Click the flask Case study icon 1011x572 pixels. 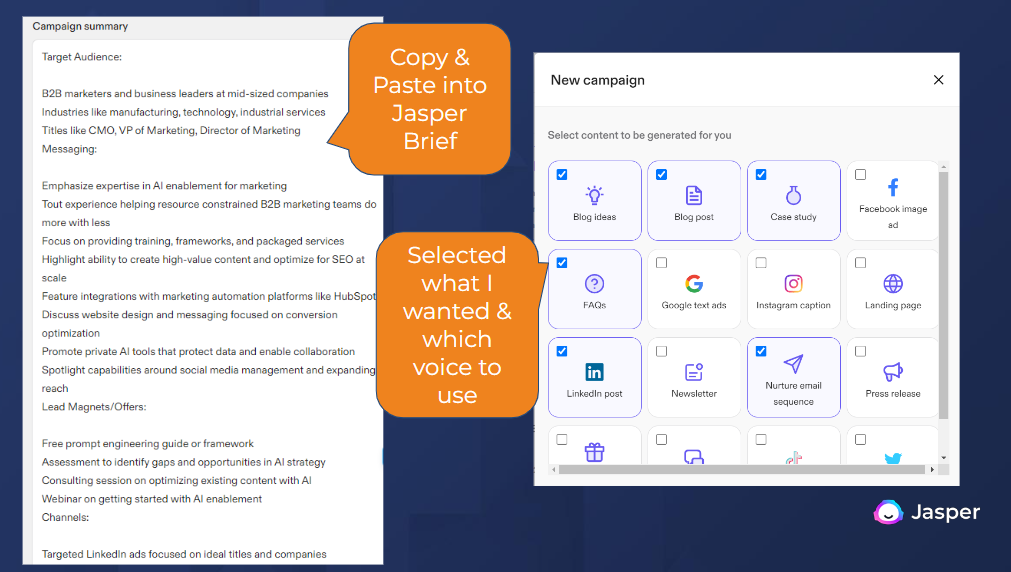793,195
